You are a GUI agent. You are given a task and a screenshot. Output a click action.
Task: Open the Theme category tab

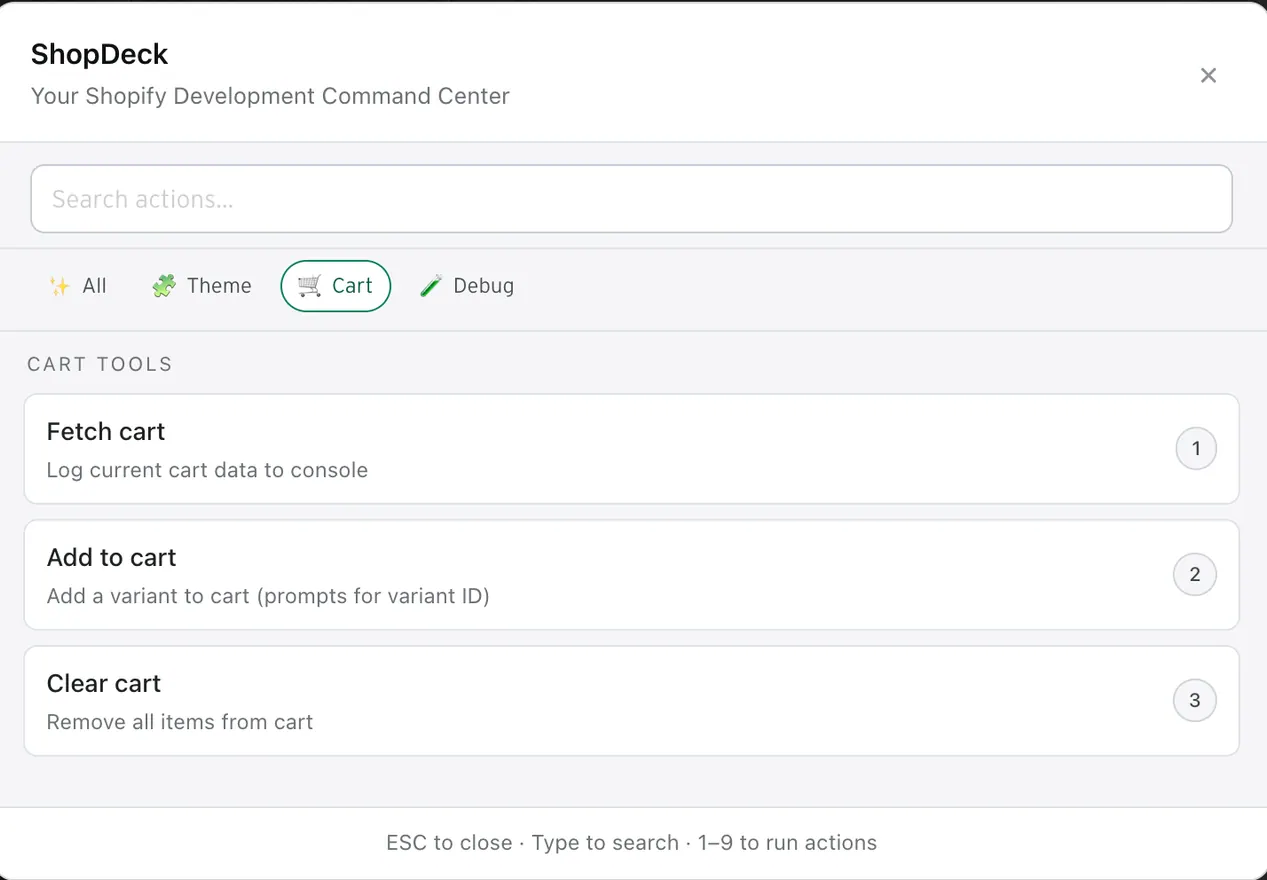pyautogui.click(x=202, y=286)
